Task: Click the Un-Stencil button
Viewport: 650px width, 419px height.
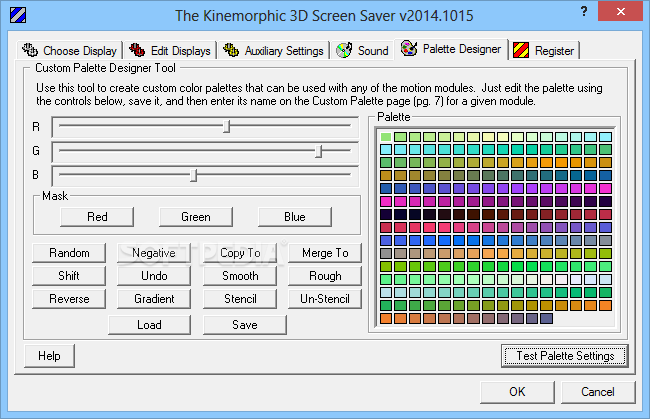Action: tap(325, 299)
